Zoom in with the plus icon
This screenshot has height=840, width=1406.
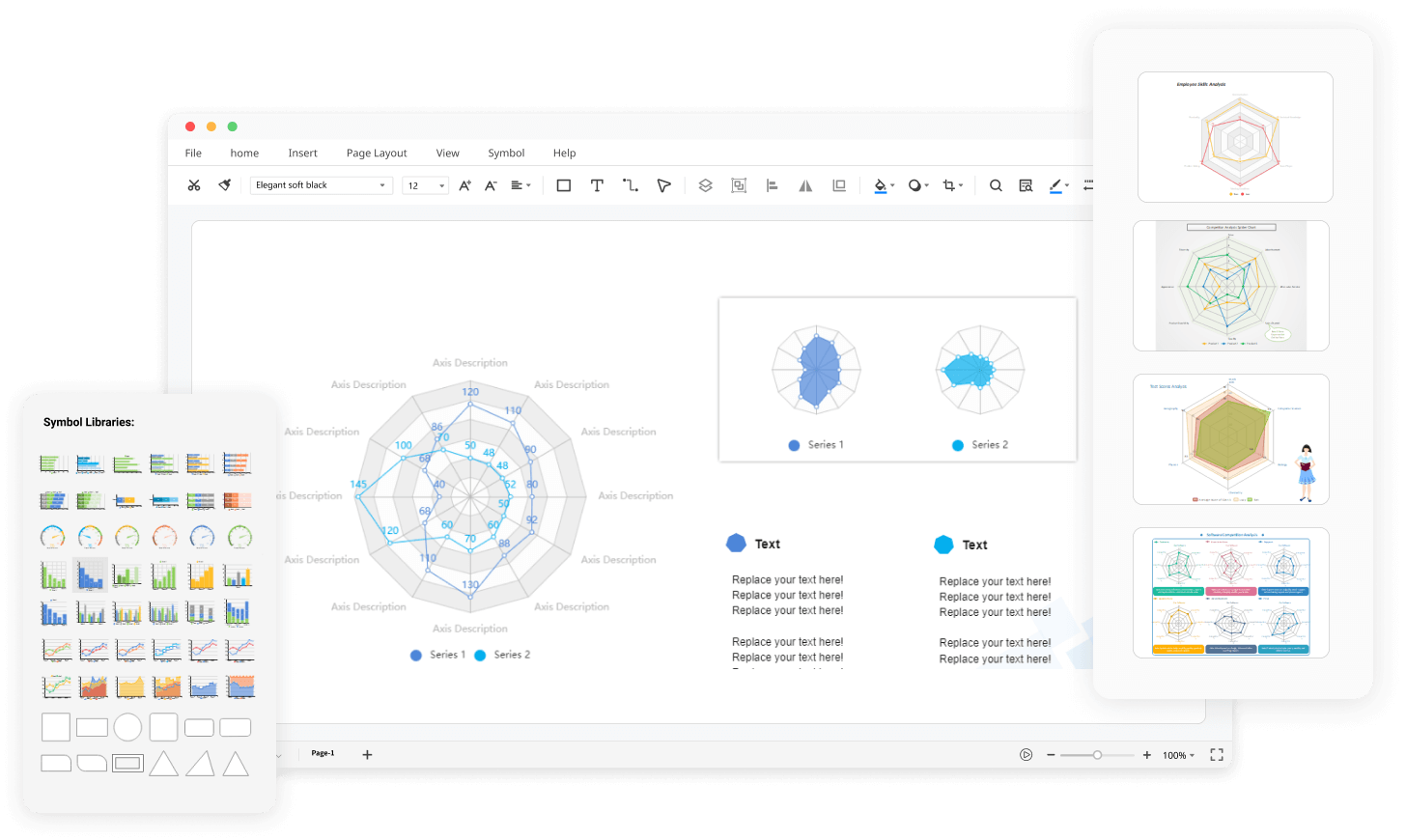tap(1146, 755)
